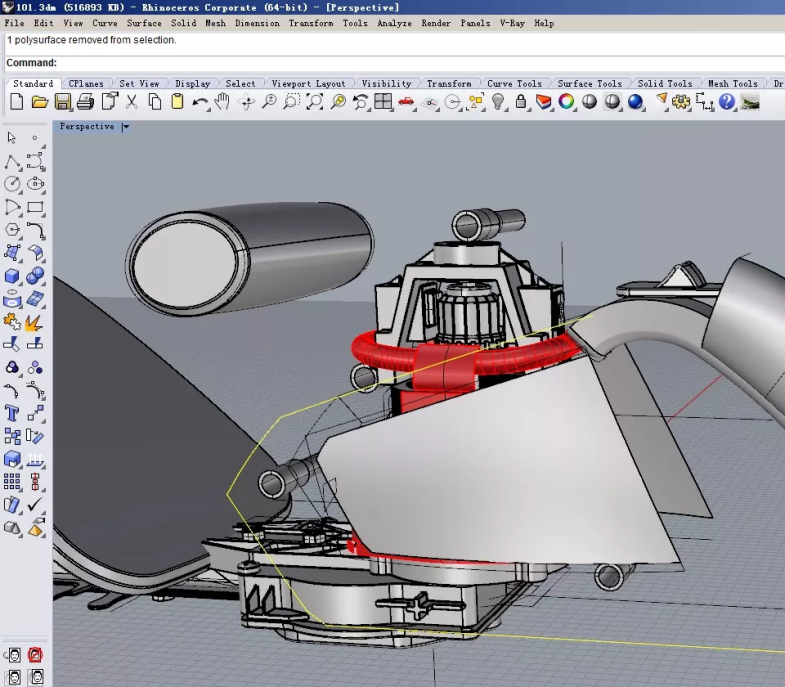Viewport: 785px width, 687px height.
Task: Click the Save disk icon
Action: 63,102
